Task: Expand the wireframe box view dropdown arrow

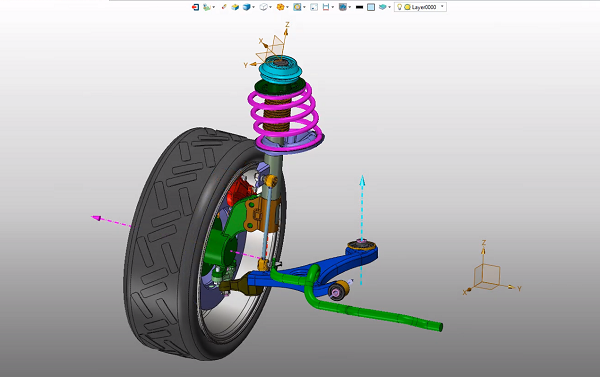Action: [x=270, y=7]
